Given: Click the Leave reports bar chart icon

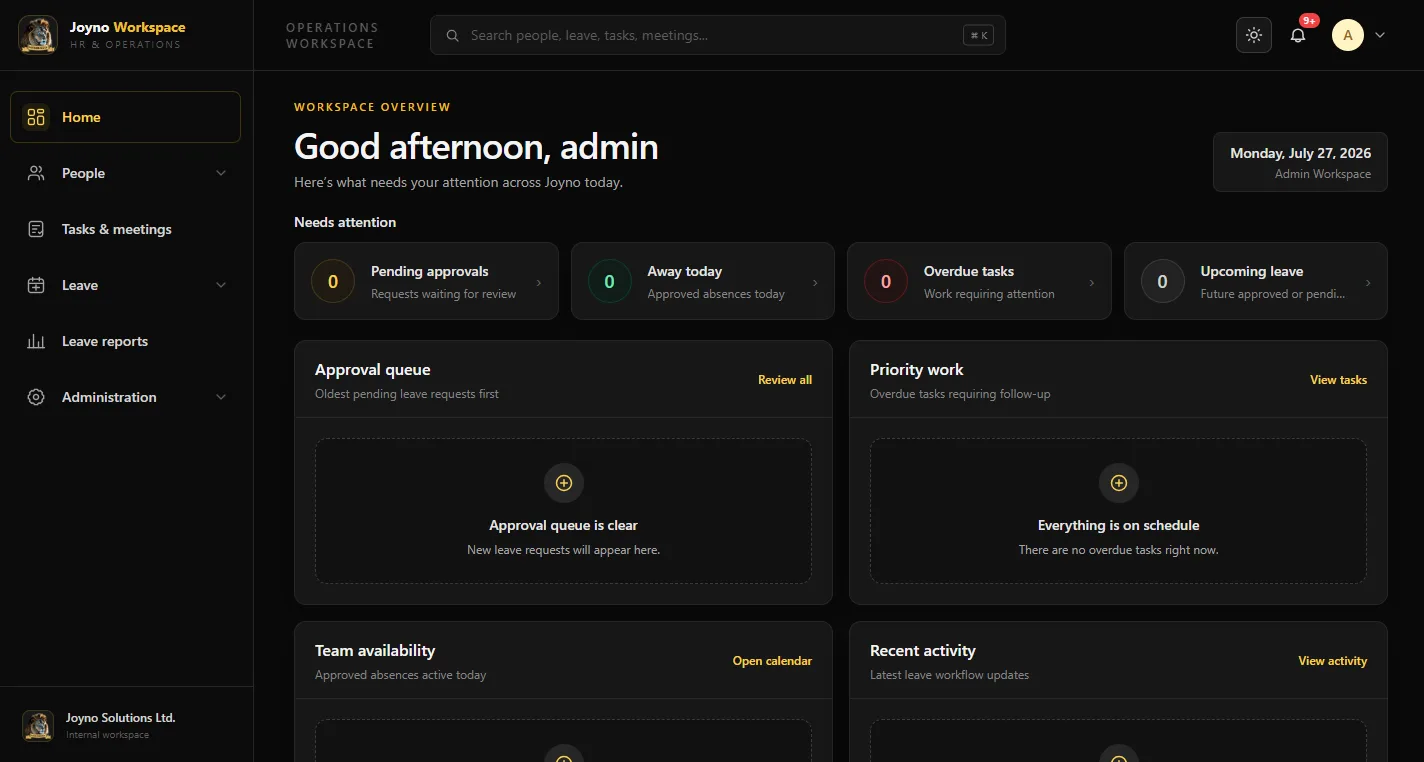Looking at the screenshot, I should tap(36, 341).
